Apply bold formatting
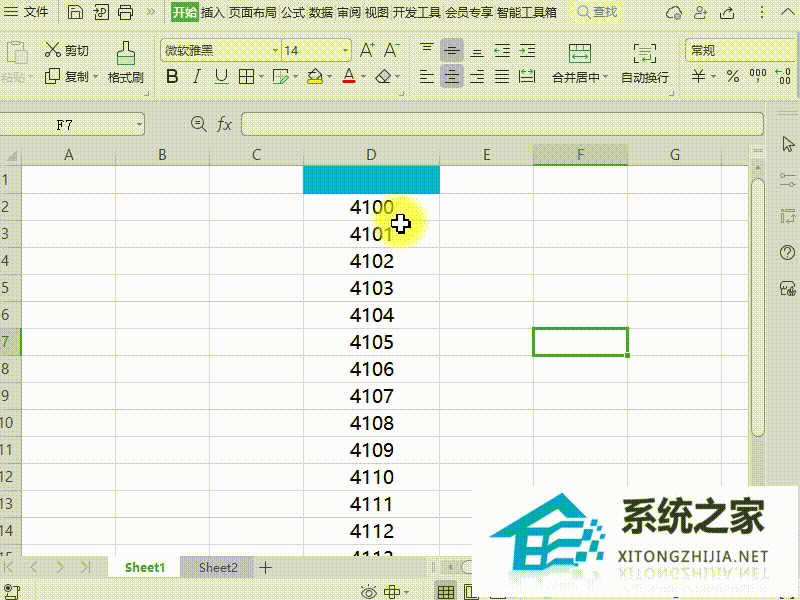The height and width of the screenshot is (600, 800). coord(172,76)
